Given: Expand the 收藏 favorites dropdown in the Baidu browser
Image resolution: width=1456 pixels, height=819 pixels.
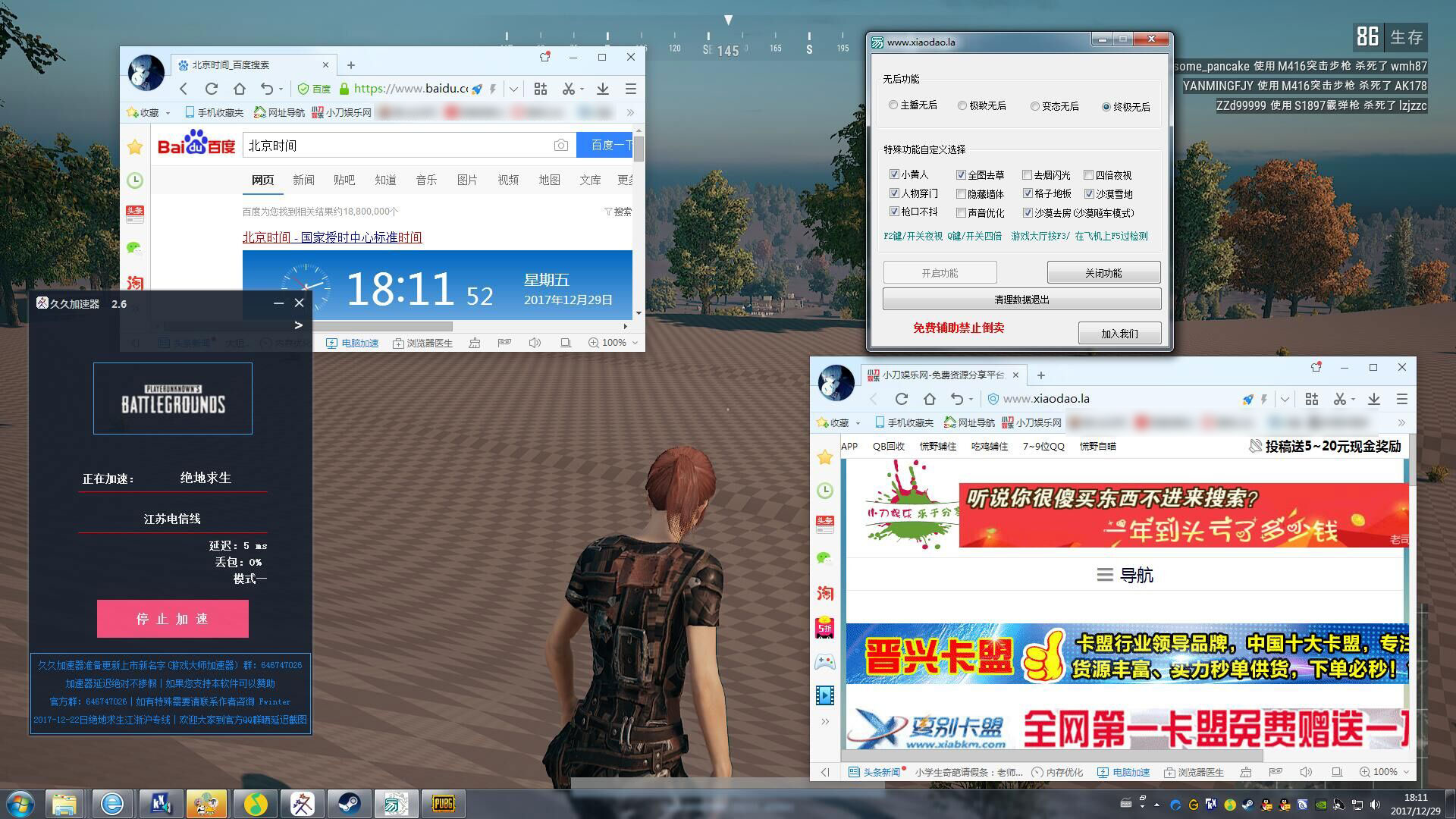Looking at the screenshot, I should 168,113.
